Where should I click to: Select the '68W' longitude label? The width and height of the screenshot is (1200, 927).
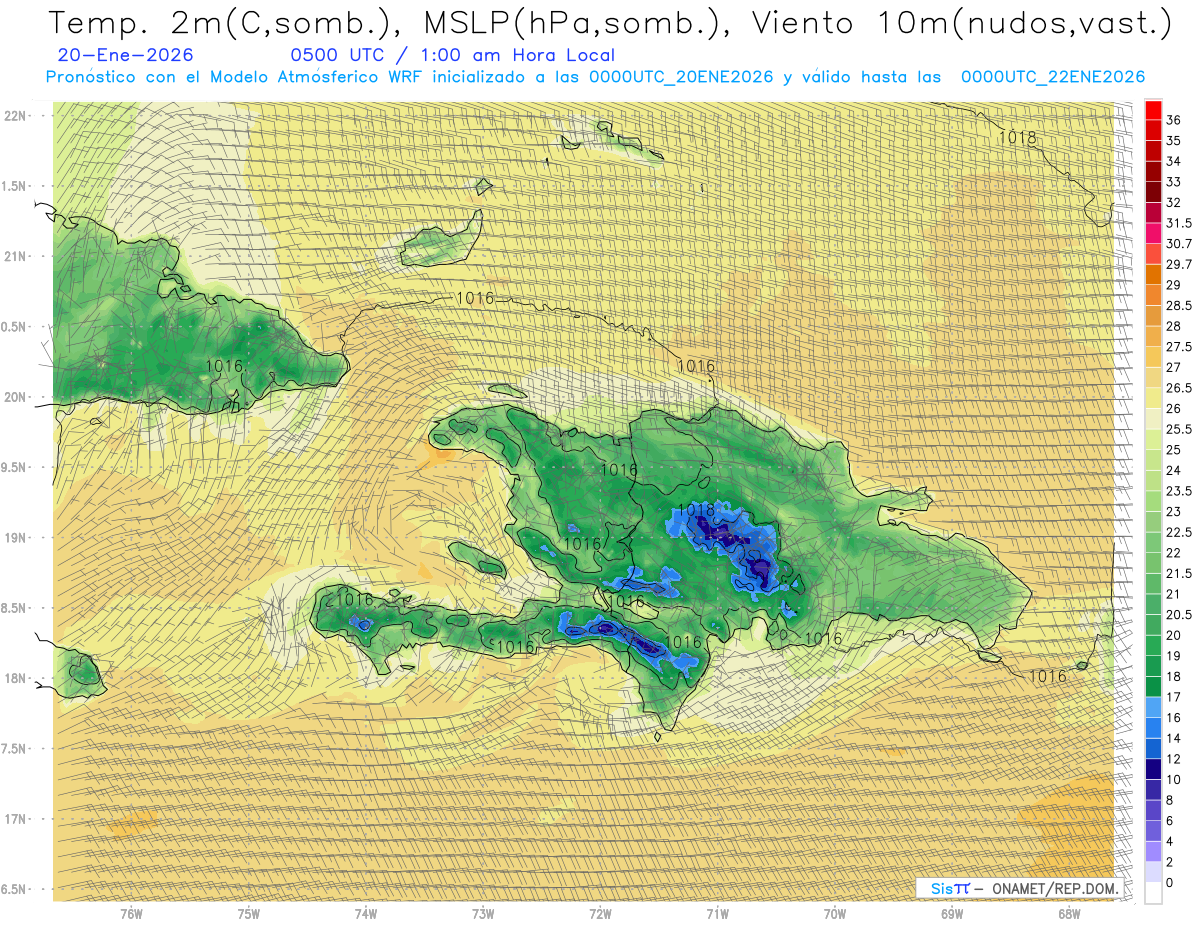pyautogui.click(x=1069, y=913)
